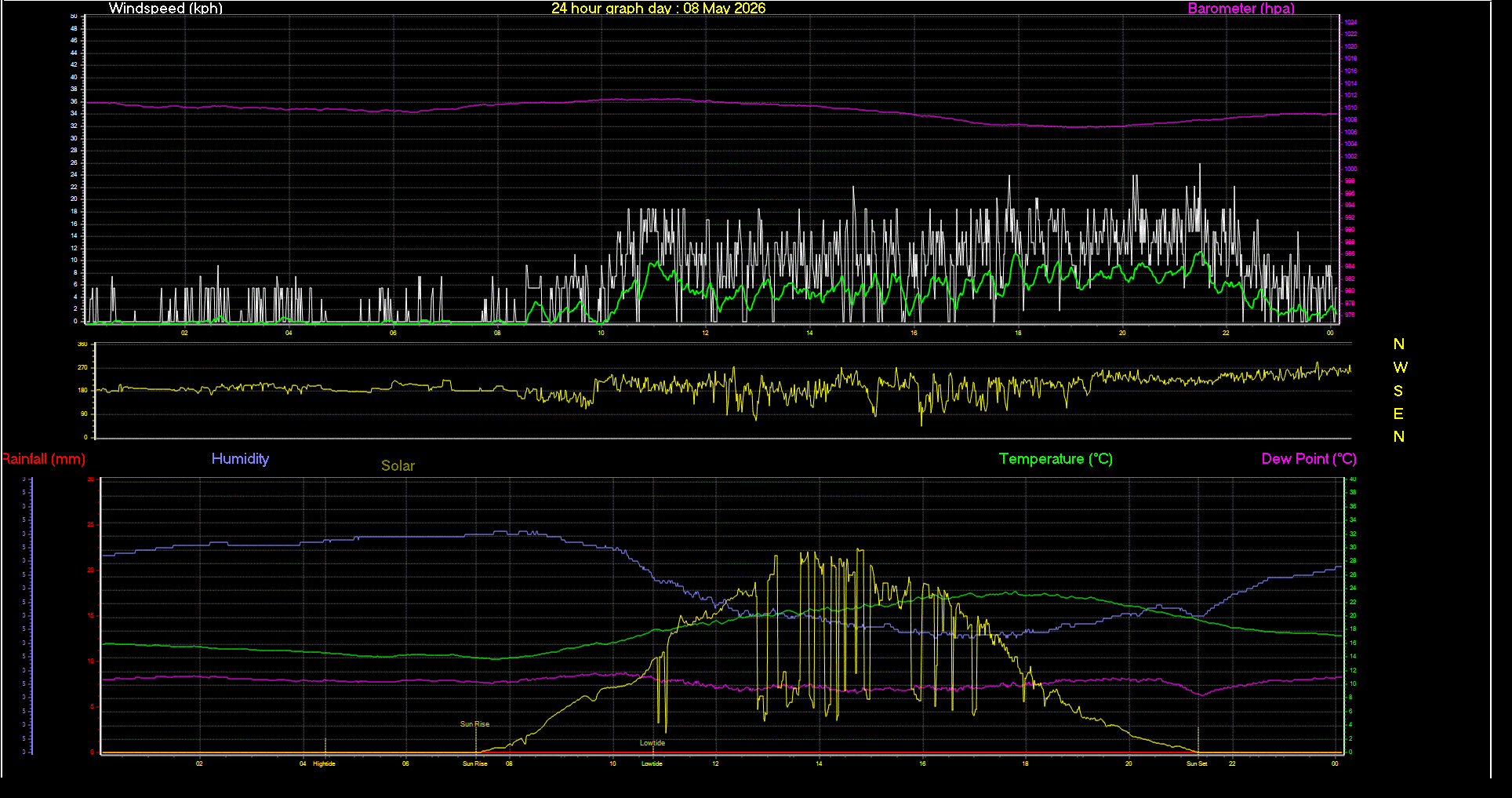
Task: Click the 'Windspeed (kph)' chart title
Action: (x=165, y=8)
